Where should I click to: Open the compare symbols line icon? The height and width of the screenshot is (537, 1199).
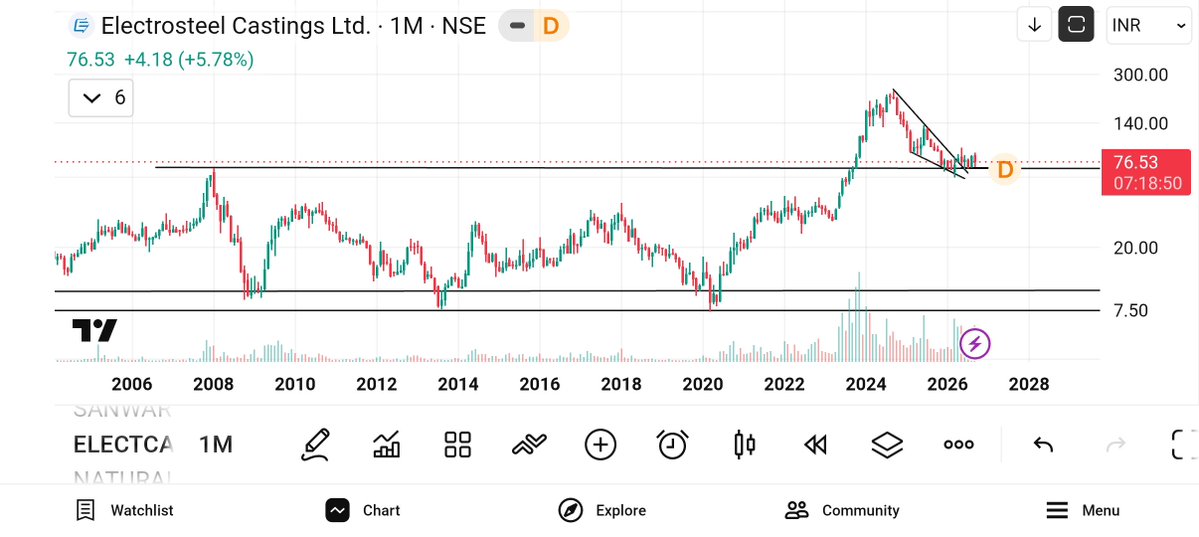529,444
